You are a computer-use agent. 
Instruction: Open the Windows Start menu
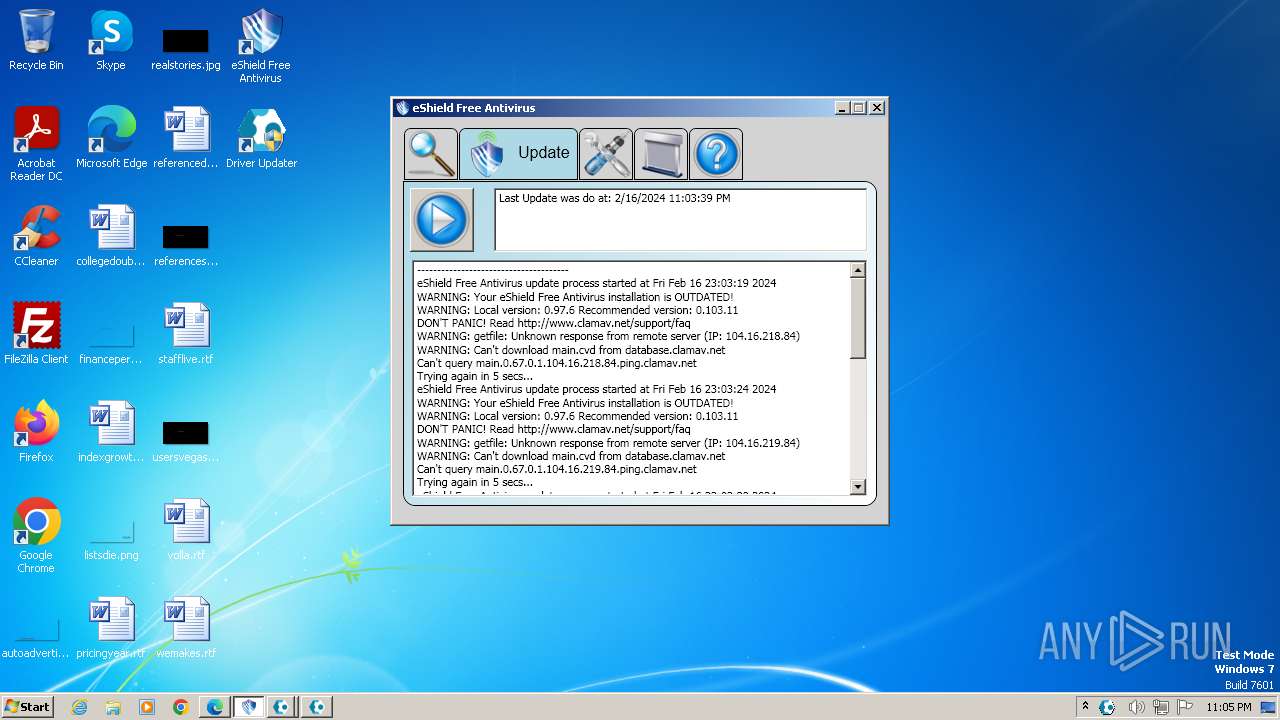click(28, 706)
